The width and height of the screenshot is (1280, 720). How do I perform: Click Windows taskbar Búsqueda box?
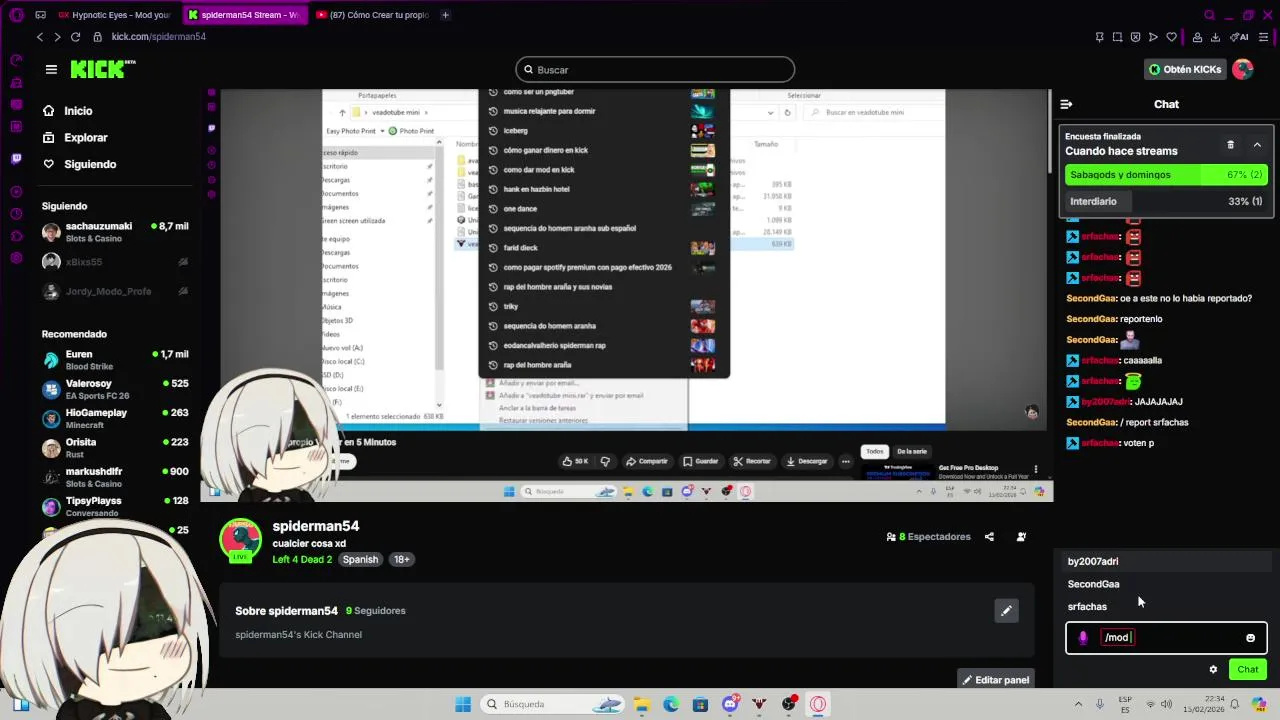coord(553,704)
